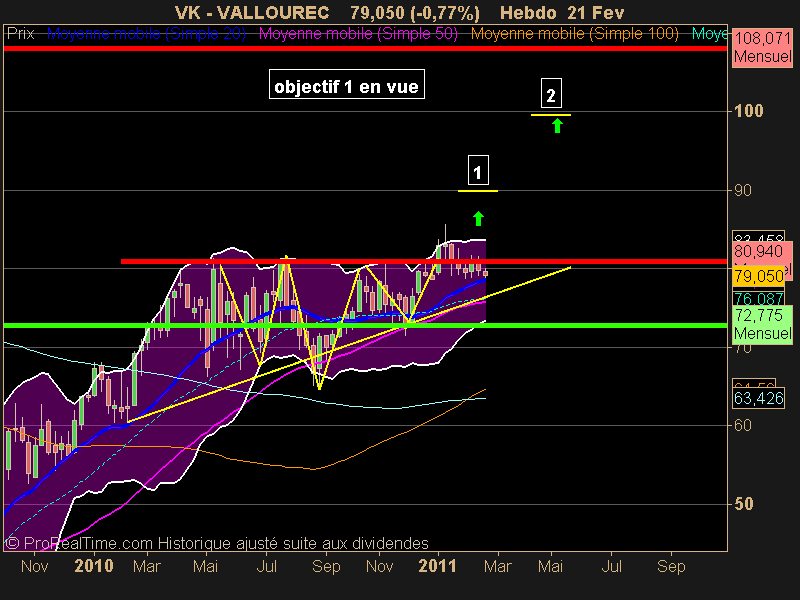
Task: Click the 76,087 price tag
Action: (759, 298)
